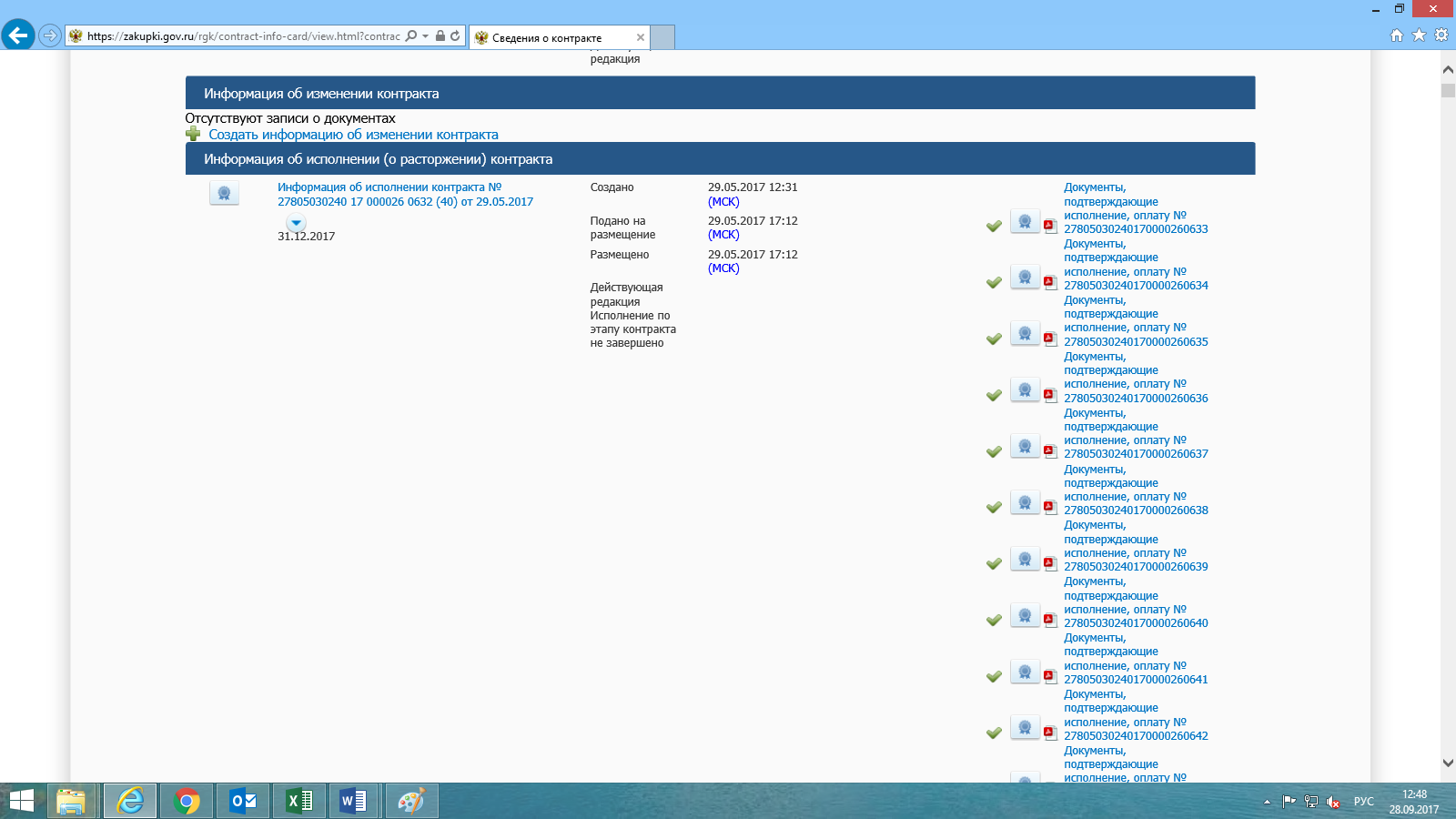Image resolution: width=1456 pixels, height=819 pixels.
Task: Click the date '31.12.2017' under the execution link
Action: click(x=306, y=237)
